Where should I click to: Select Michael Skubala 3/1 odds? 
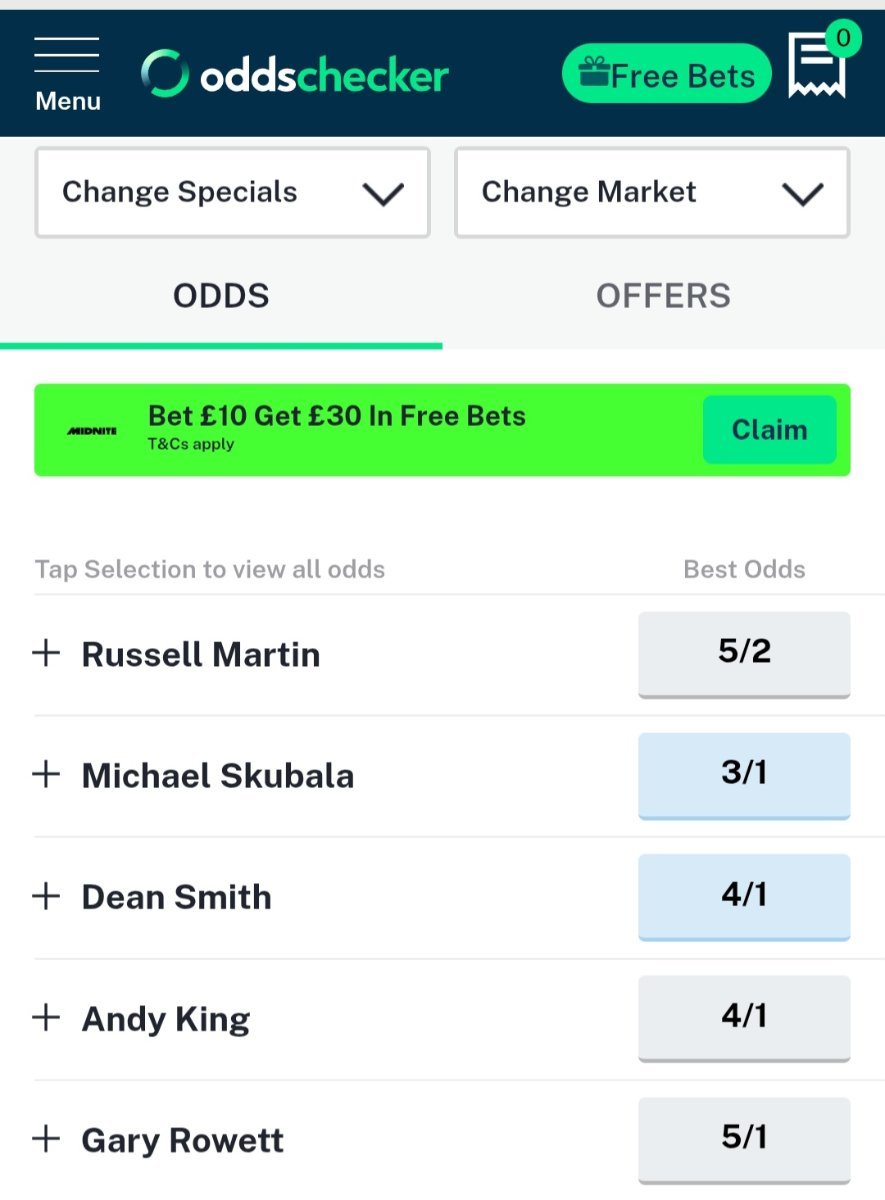(744, 774)
